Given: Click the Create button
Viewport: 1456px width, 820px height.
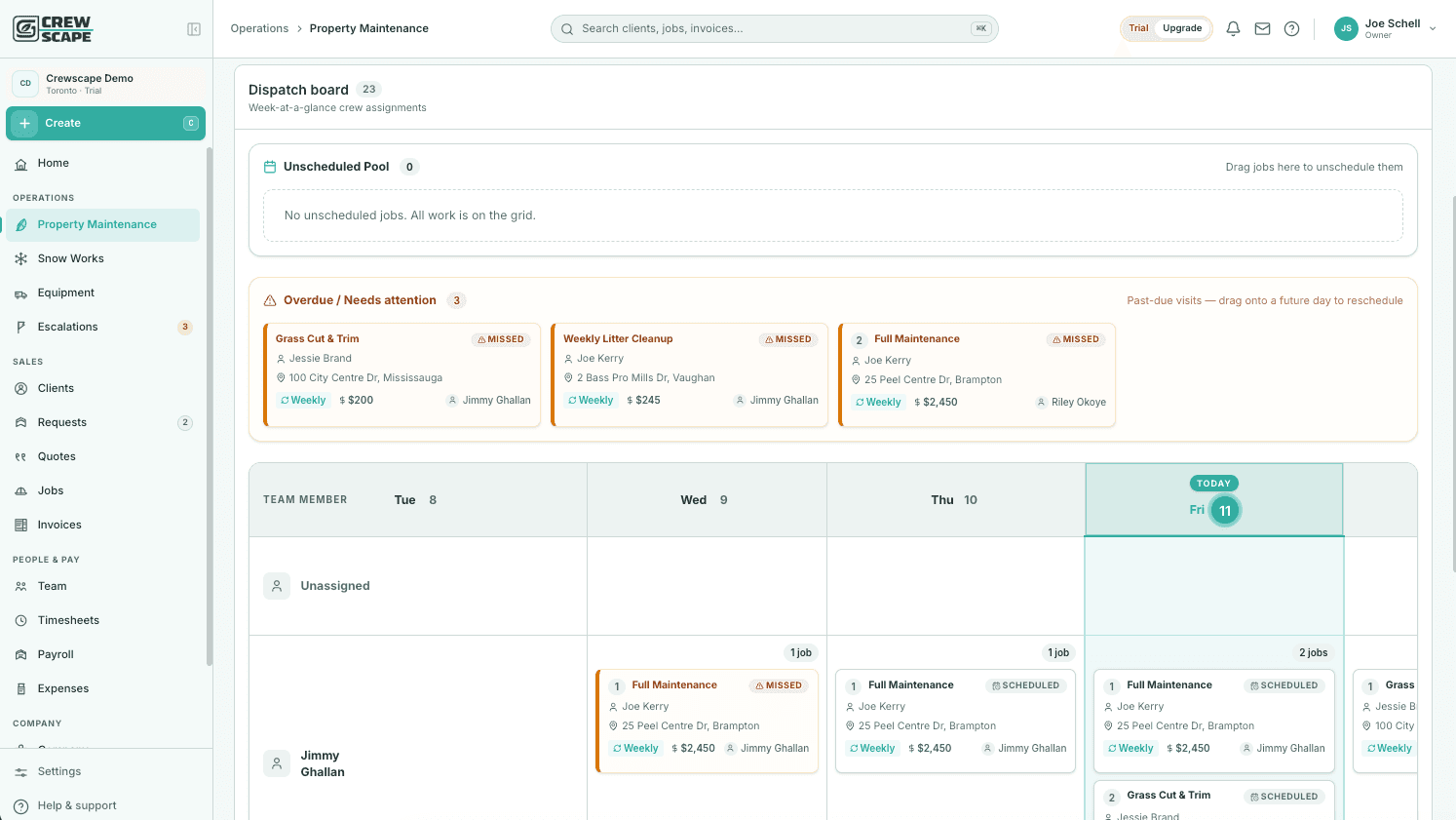Looking at the screenshot, I should click(105, 124).
